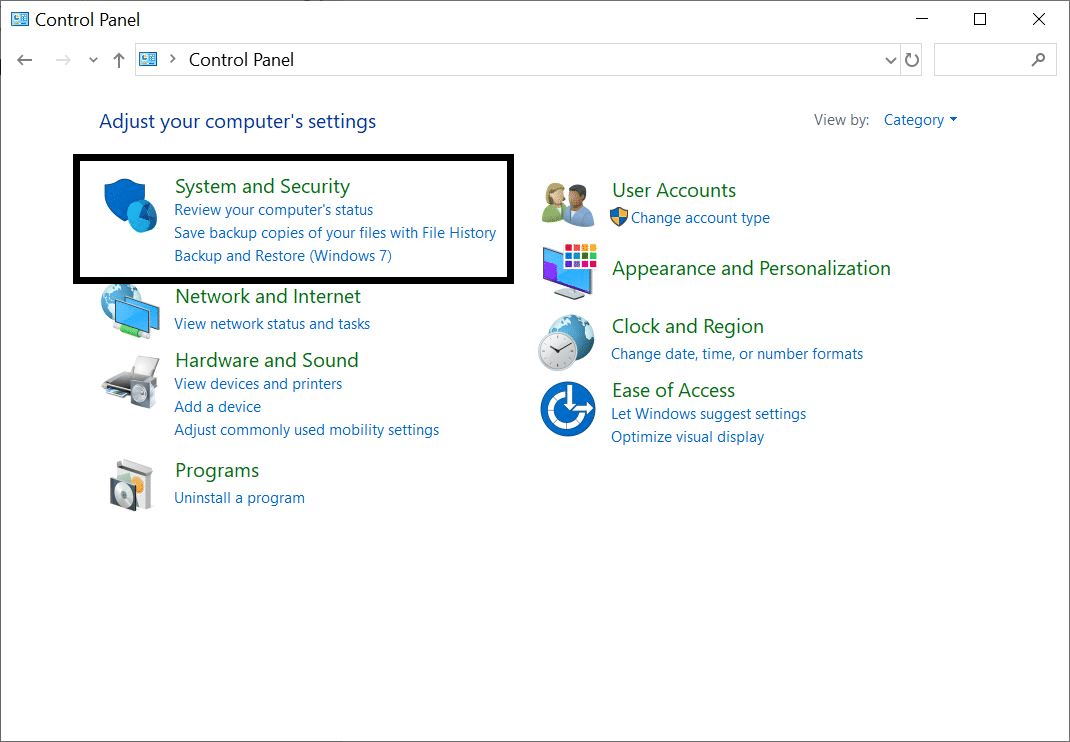
Task: Select Change account type
Action: tap(701, 217)
